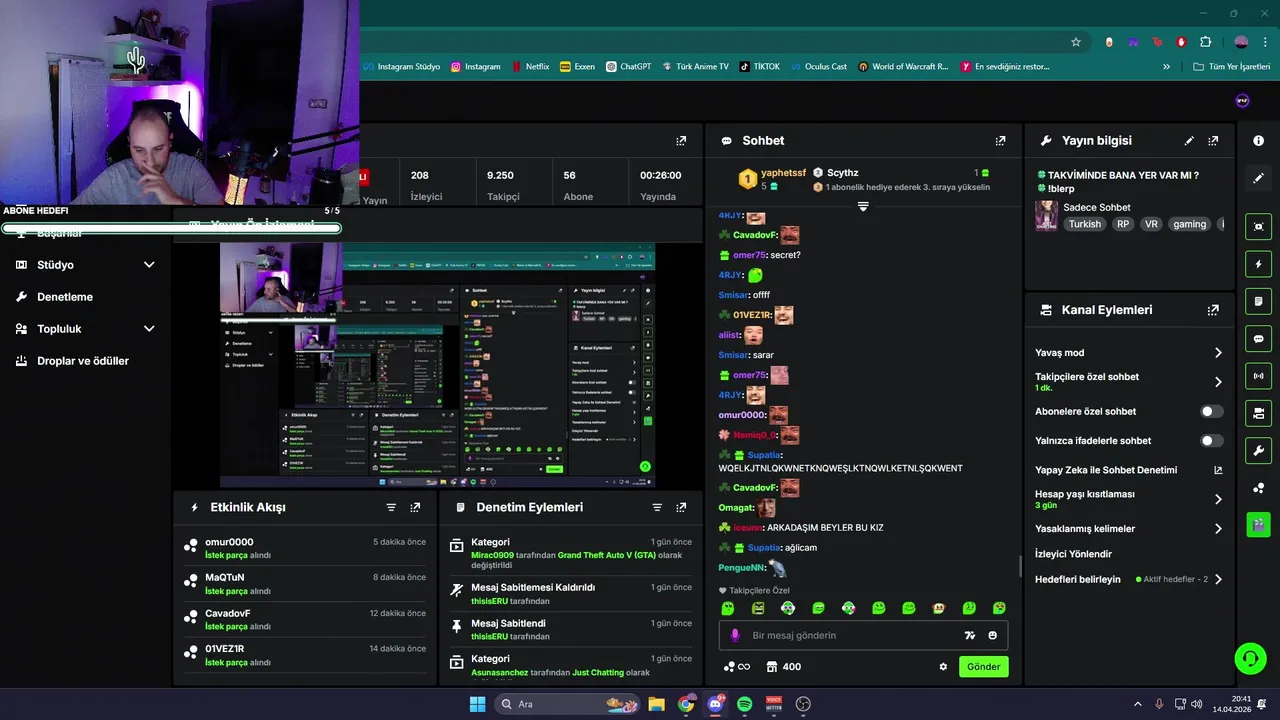Viewport: 1280px width, 720px height.
Task: Open the emoji picker in message box
Action: click(x=992, y=635)
